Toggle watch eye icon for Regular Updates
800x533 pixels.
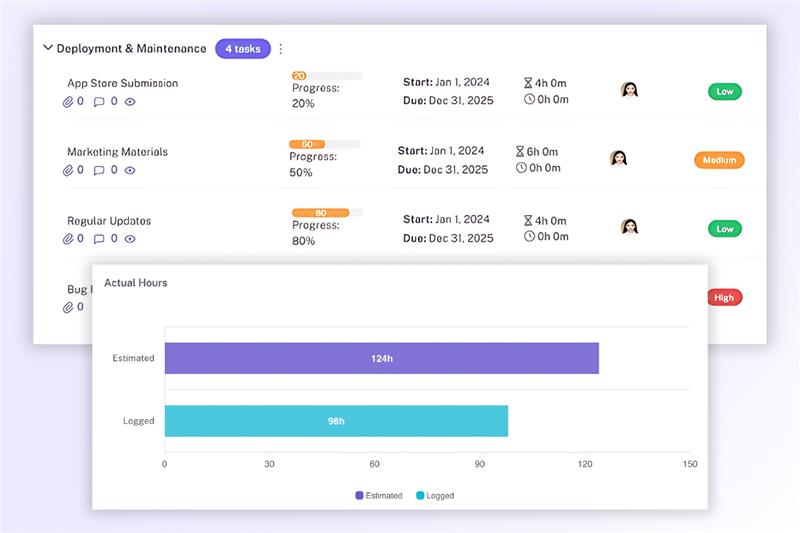(130, 239)
